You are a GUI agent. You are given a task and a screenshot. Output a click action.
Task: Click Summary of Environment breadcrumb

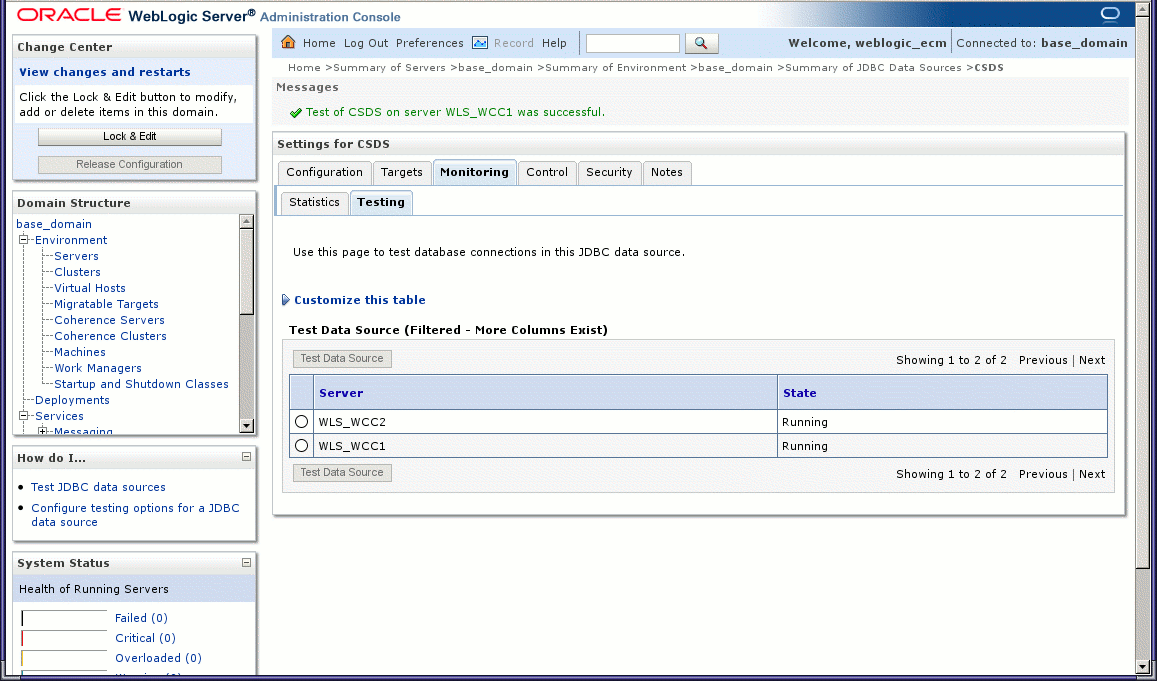coord(615,67)
